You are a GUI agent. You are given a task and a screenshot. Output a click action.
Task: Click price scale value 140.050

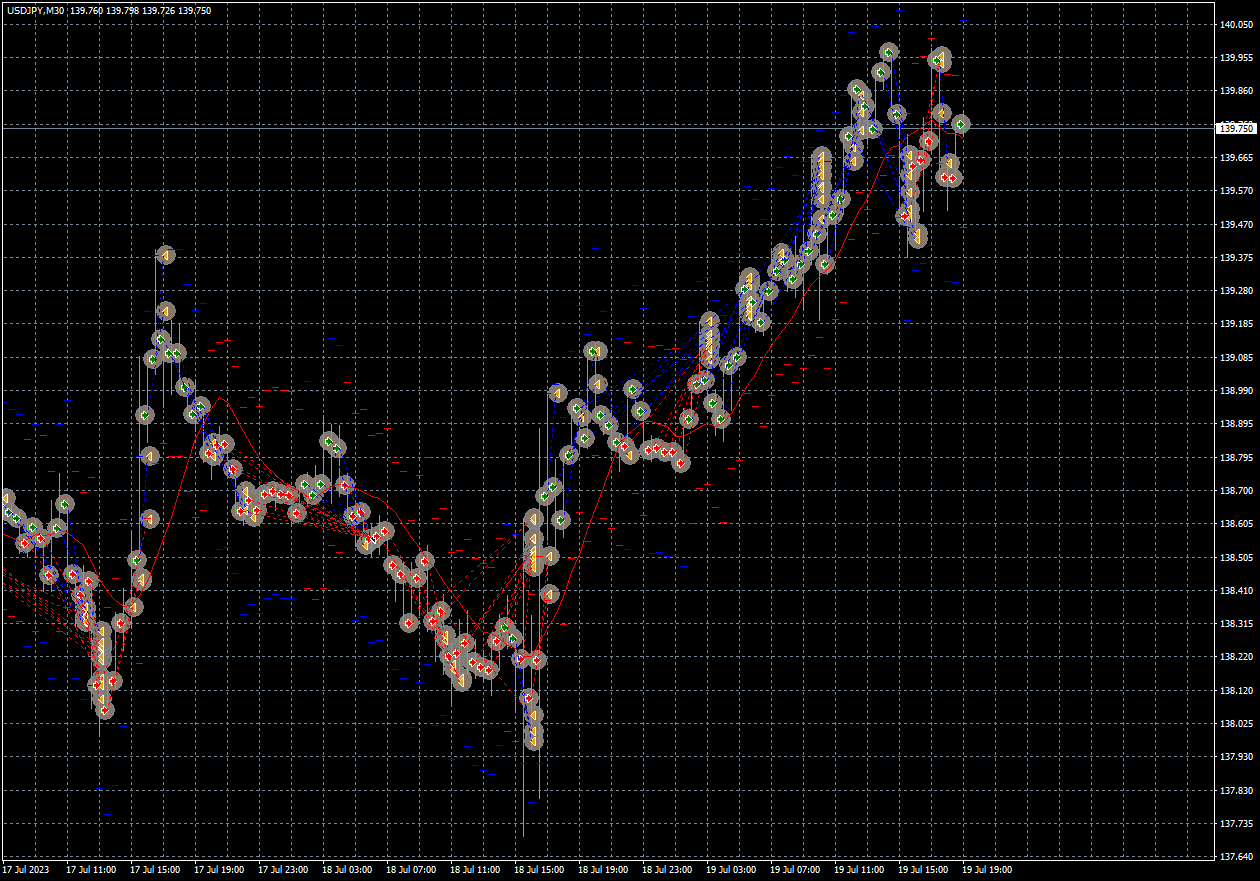(1236, 24)
